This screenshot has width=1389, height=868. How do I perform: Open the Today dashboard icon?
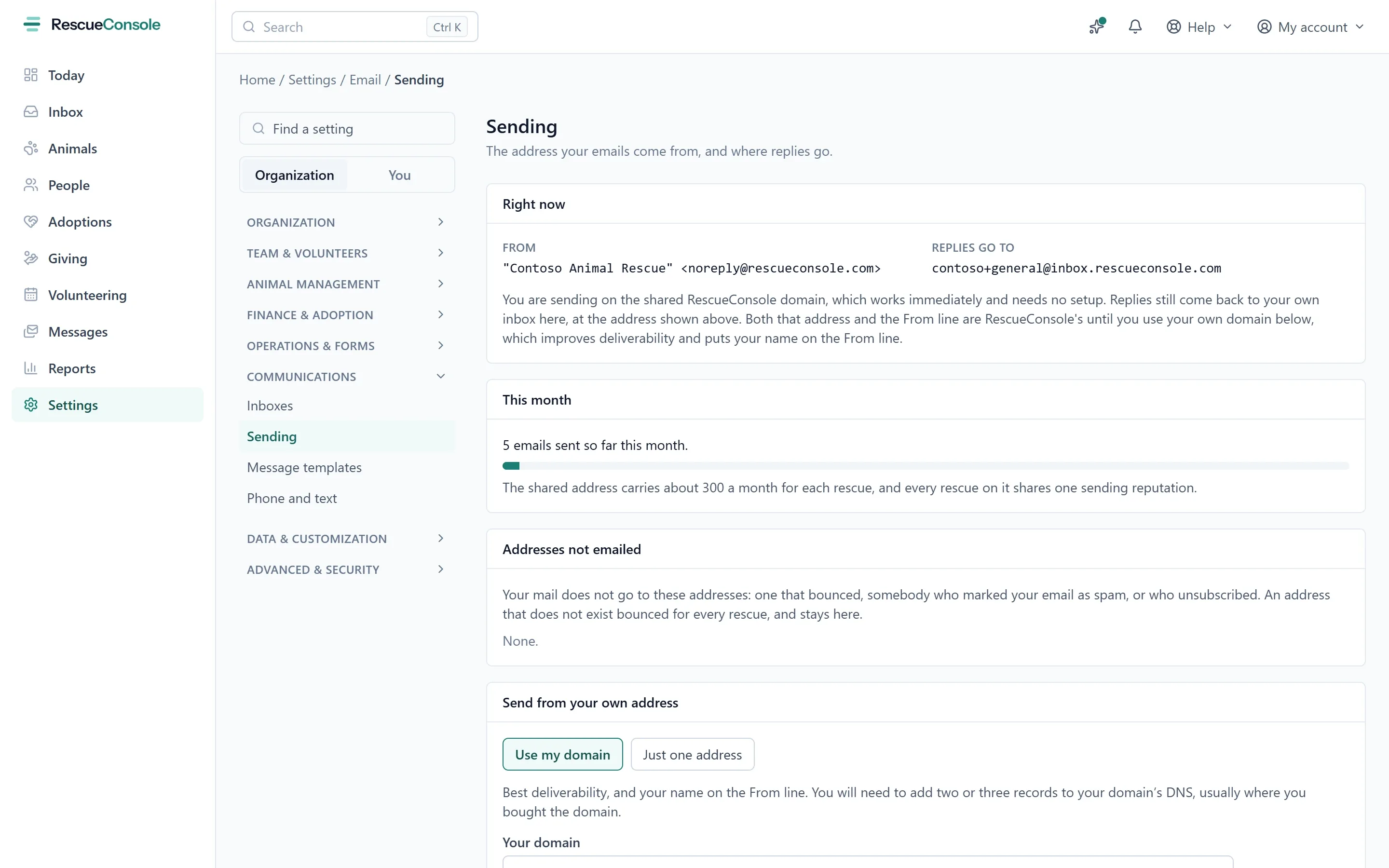tap(31, 75)
